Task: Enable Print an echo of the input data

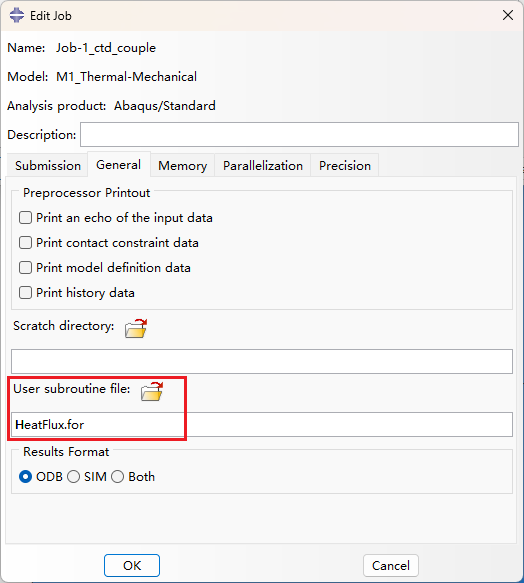Action: point(25,218)
